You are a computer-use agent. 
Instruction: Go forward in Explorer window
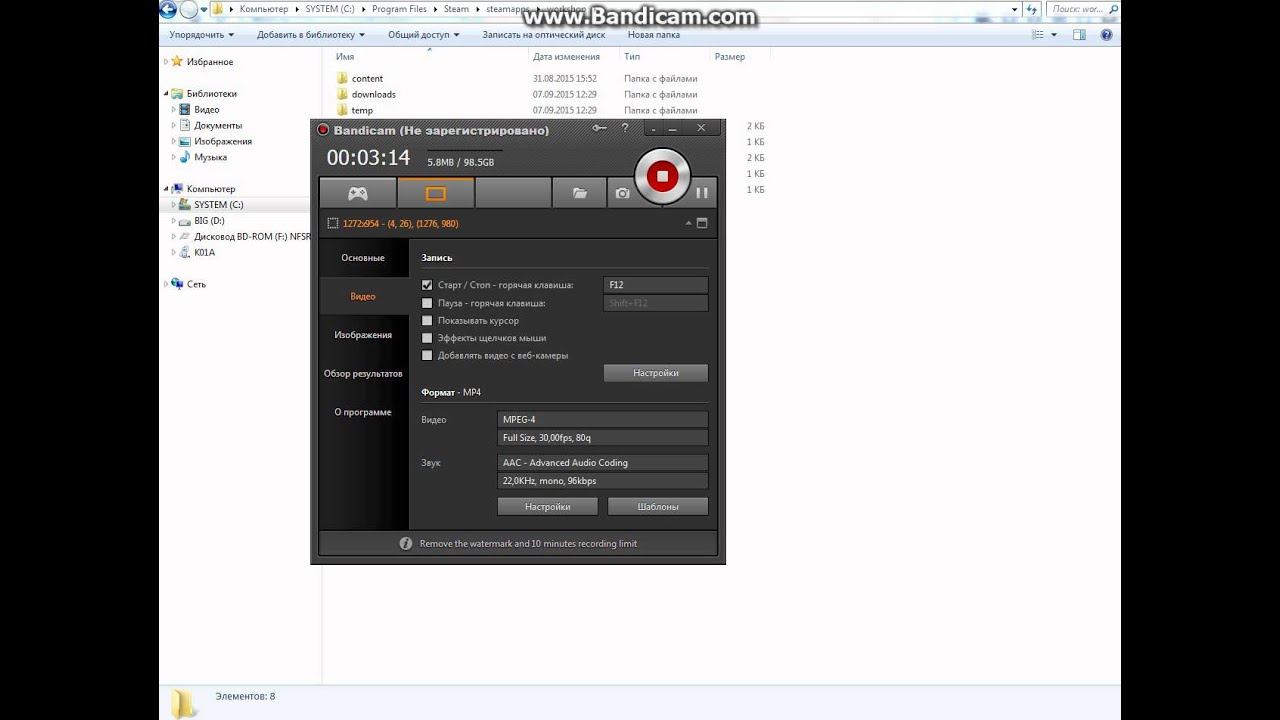(188, 9)
